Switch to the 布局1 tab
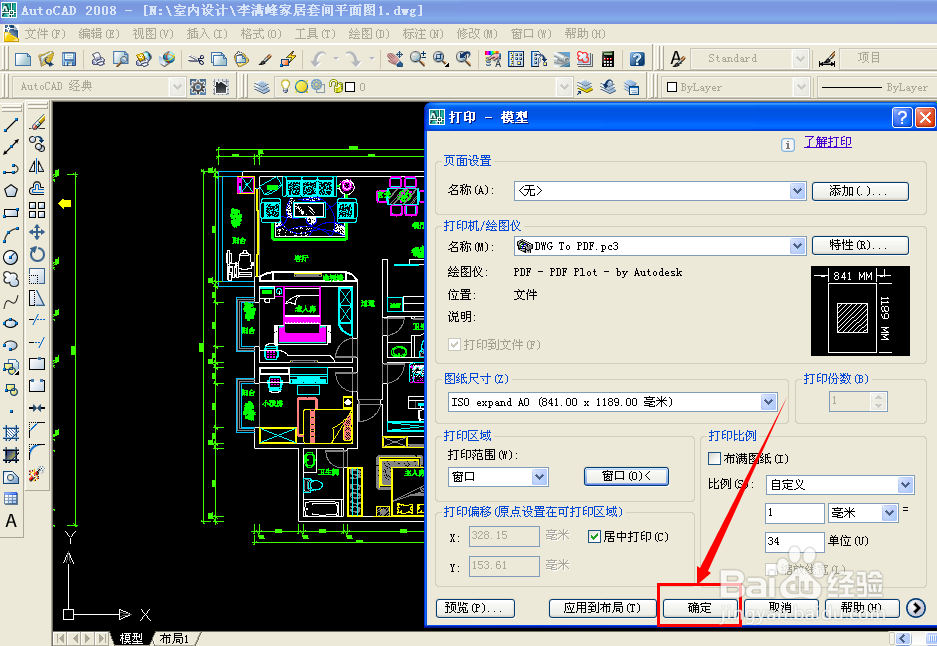Image resolution: width=937 pixels, height=646 pixels. click(176, 638)
